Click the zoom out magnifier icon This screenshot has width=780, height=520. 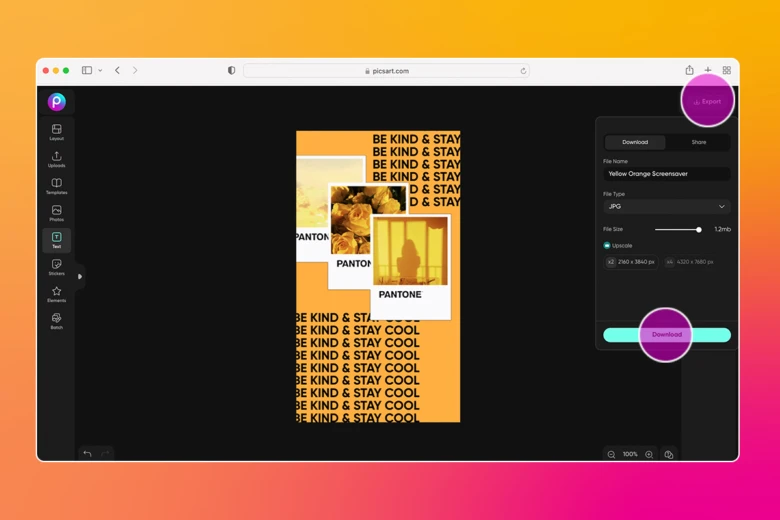coord(611,454)
